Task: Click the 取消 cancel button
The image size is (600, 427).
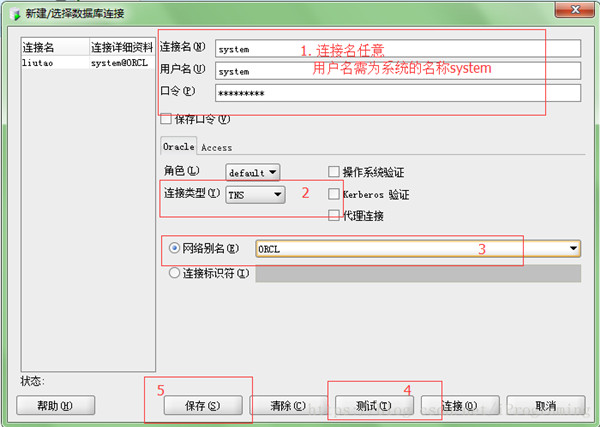Action: pyautogui.click(x=546, y=405)
